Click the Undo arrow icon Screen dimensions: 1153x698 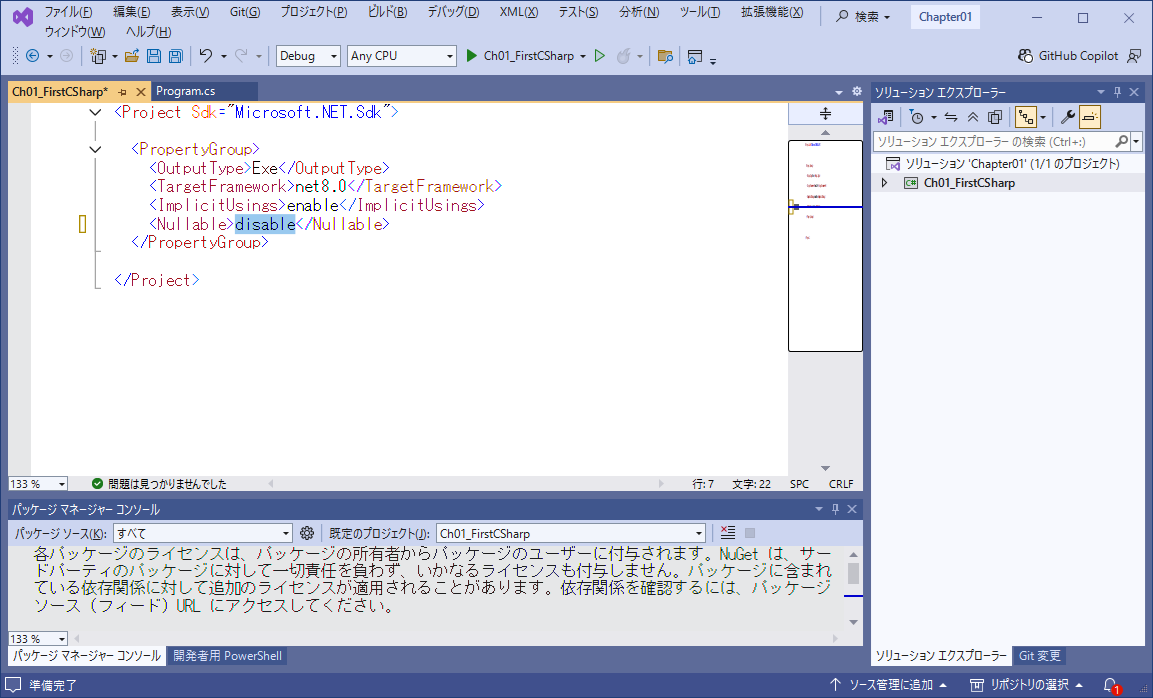coord(206,56)
